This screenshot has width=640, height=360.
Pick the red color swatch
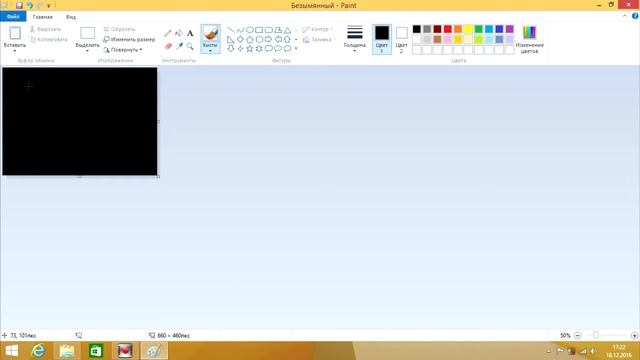click(447, 29)
